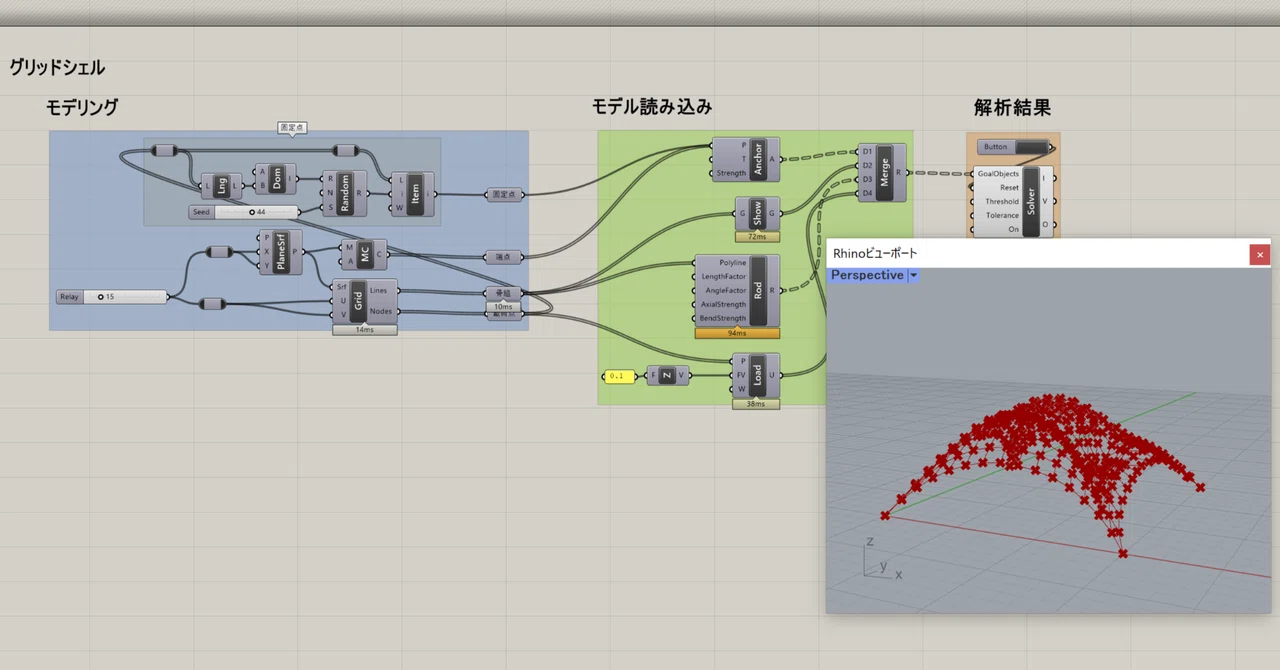The height and width of the screenshot is (670, 1280).
Task: Click the Button toggle above Solver
Action: 1015,147
